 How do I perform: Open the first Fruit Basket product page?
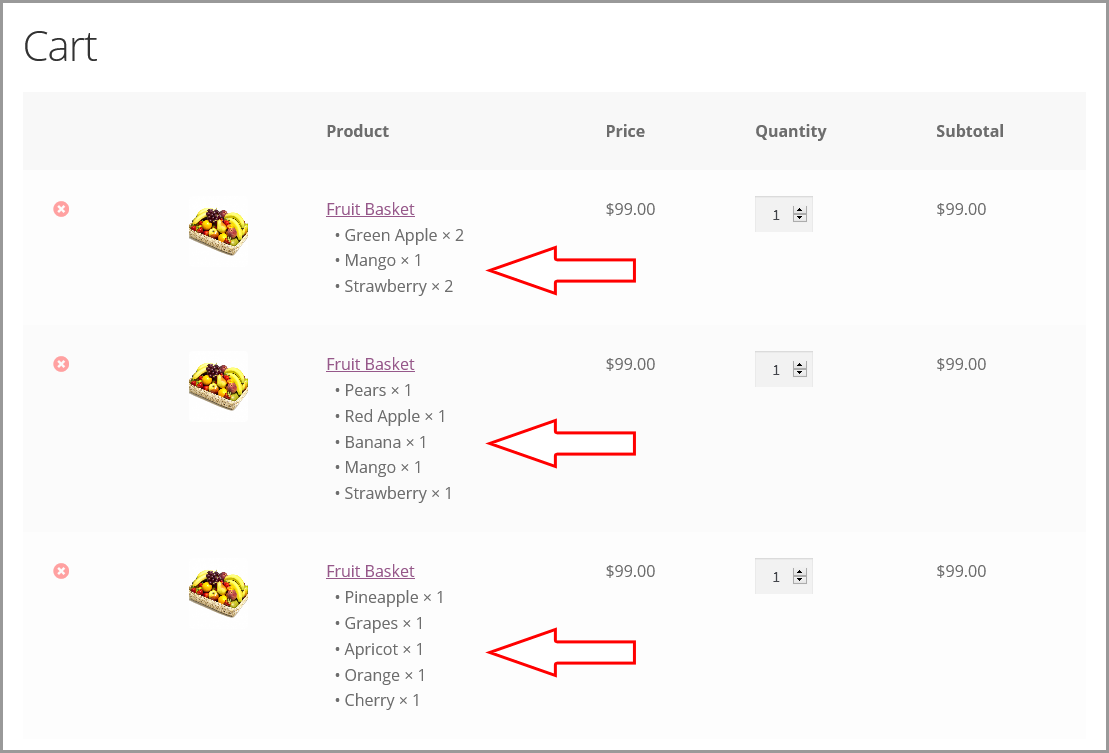tap(370, 208)
